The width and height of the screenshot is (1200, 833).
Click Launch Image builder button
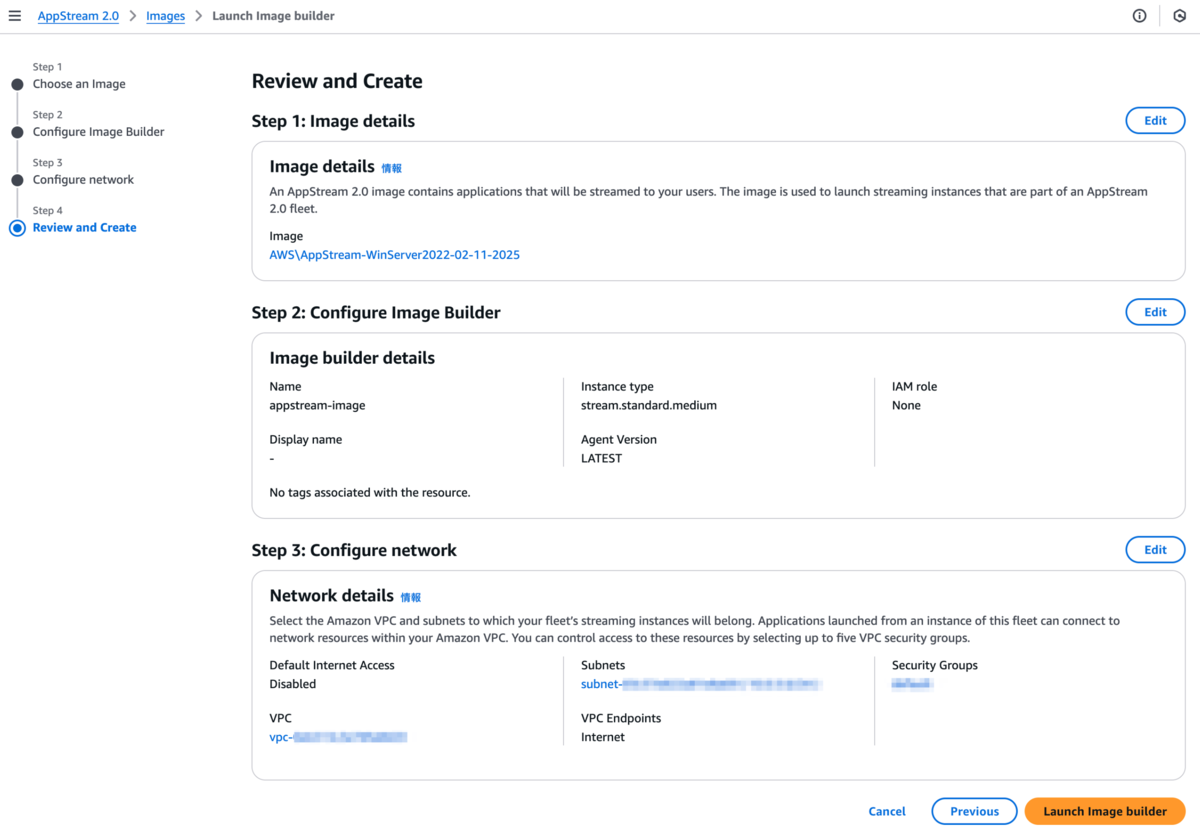click(x=1105, y=811)
